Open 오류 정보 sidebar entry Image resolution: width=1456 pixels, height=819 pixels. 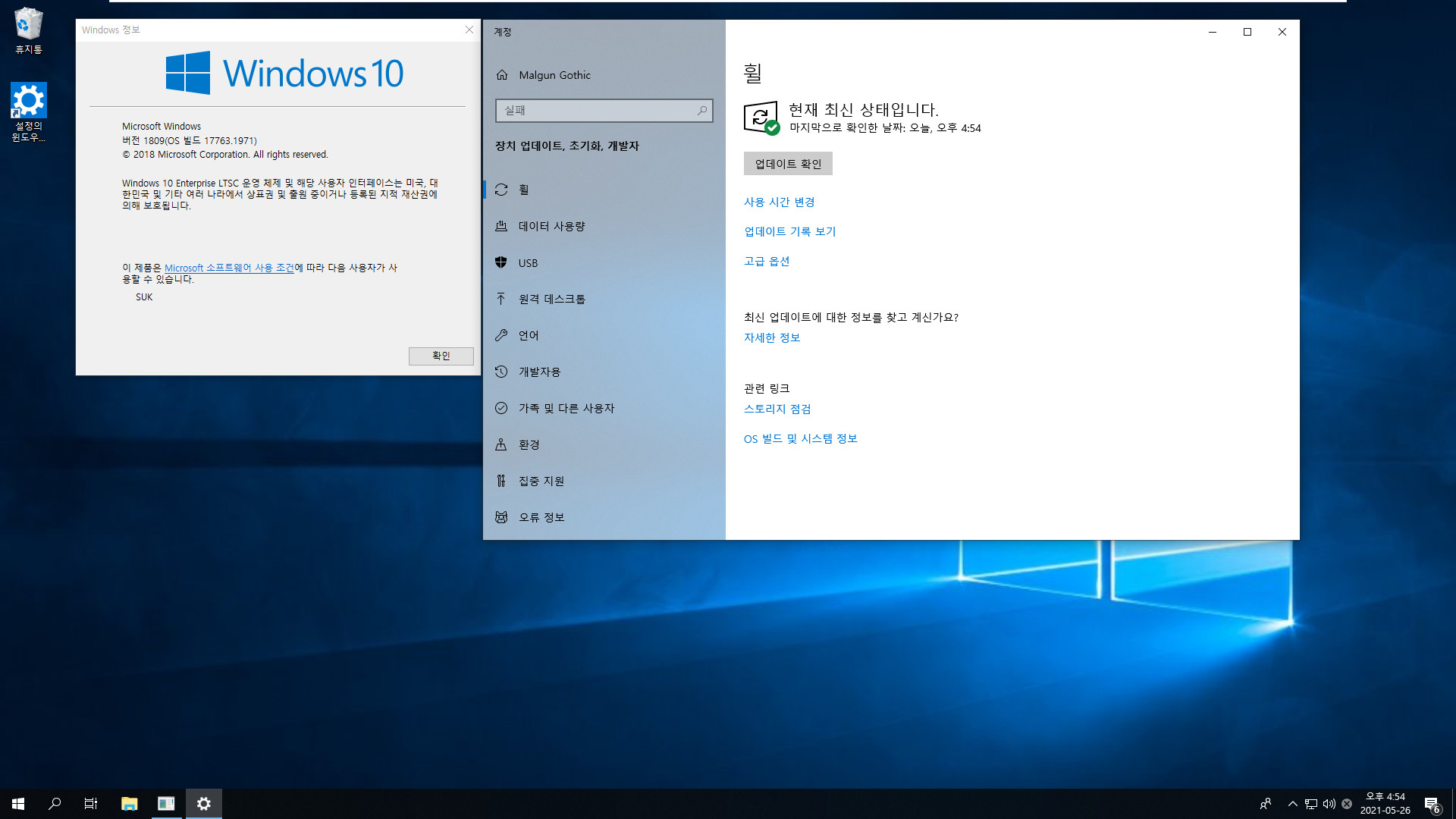pos(604,517)
